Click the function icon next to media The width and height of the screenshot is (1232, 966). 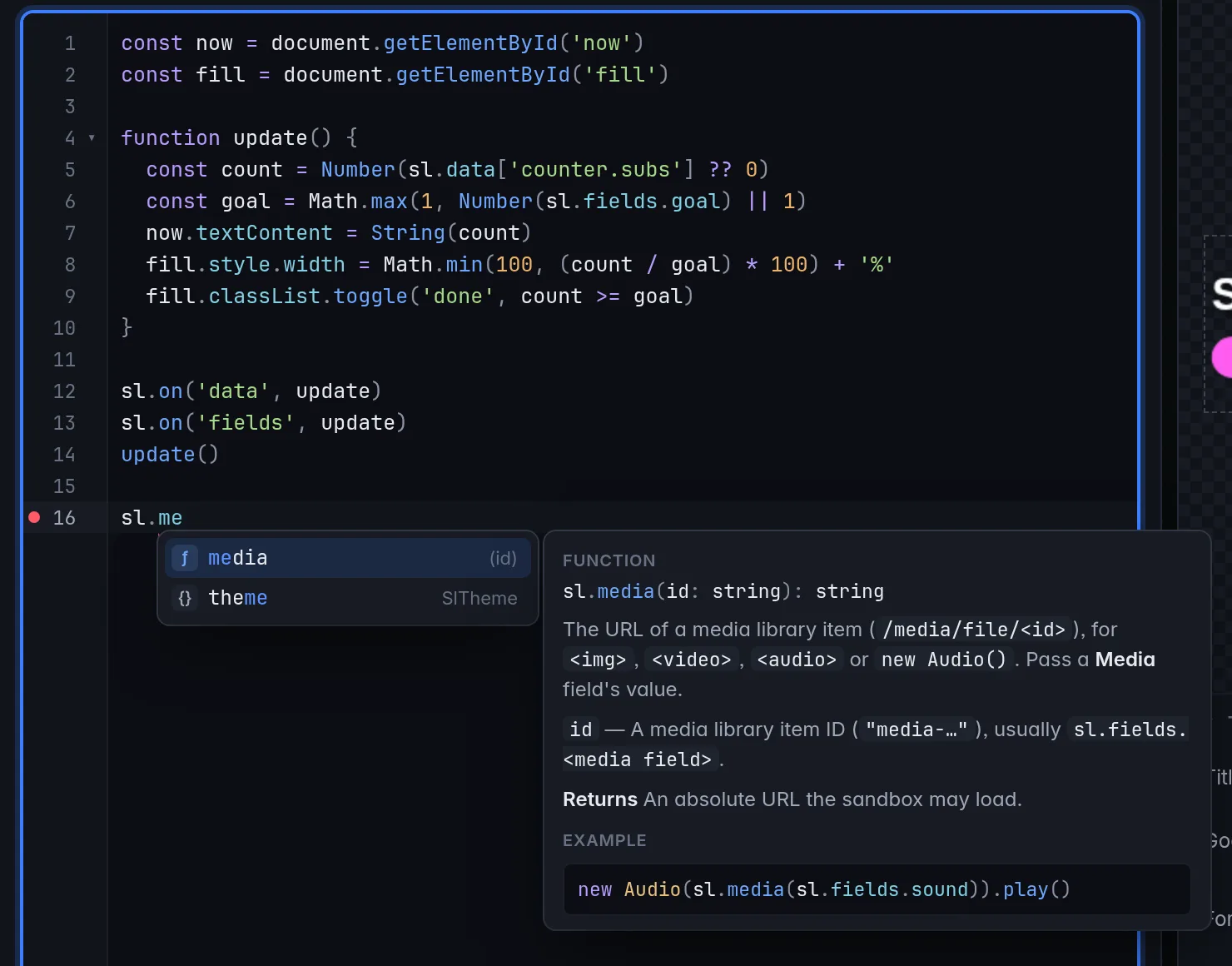[185, 558]
